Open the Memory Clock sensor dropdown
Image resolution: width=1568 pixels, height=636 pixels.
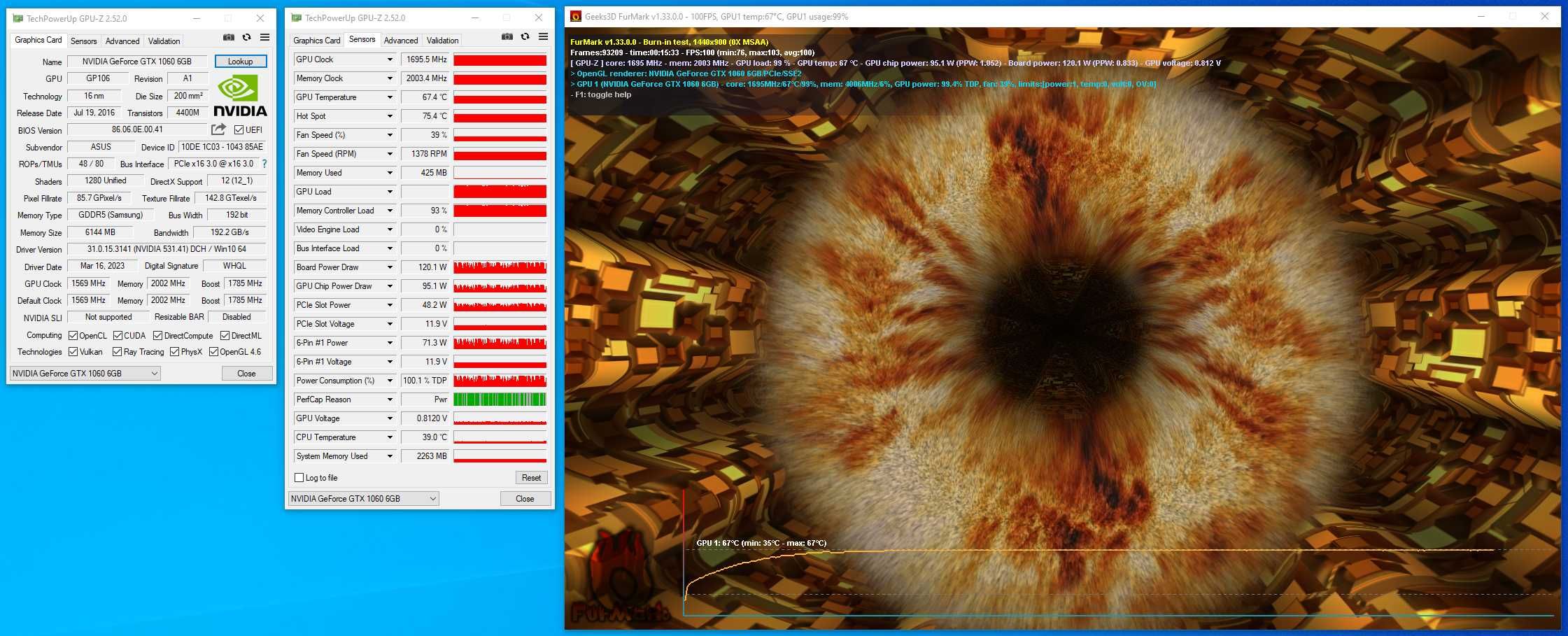coord(390,78)
